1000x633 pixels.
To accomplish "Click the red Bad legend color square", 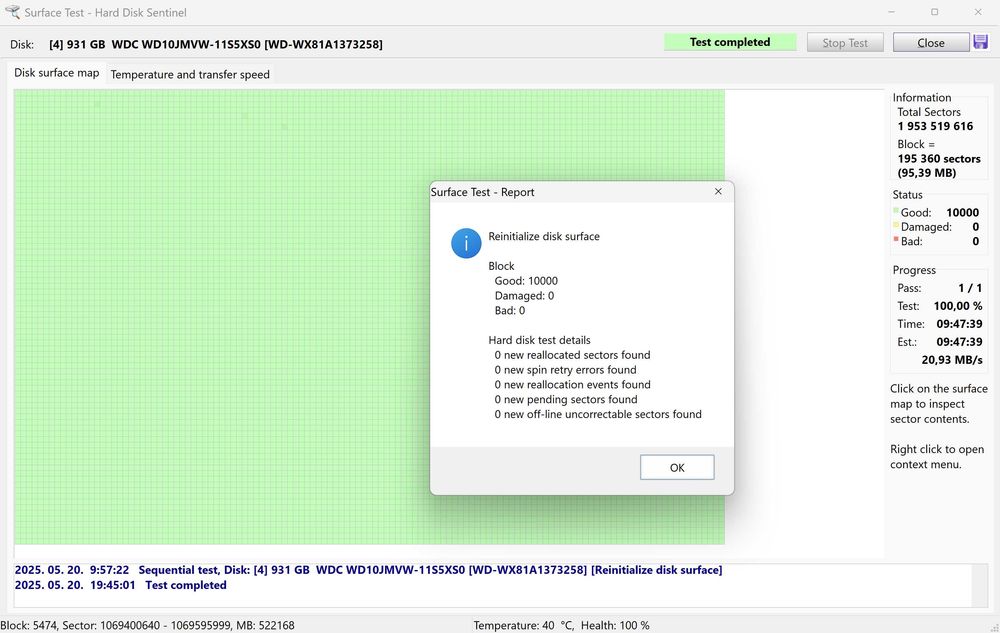I will [x=895, y=239].
